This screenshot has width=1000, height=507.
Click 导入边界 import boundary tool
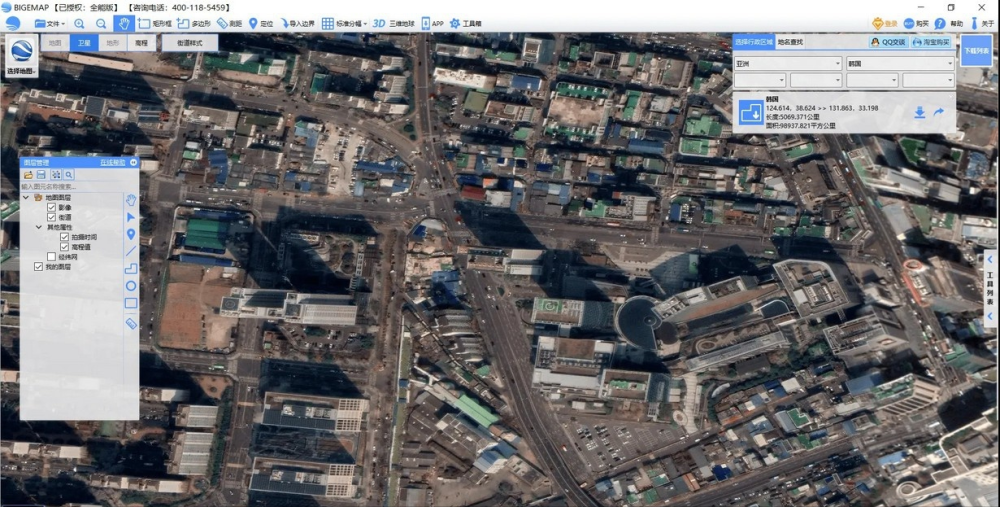(x=297, y=24)
